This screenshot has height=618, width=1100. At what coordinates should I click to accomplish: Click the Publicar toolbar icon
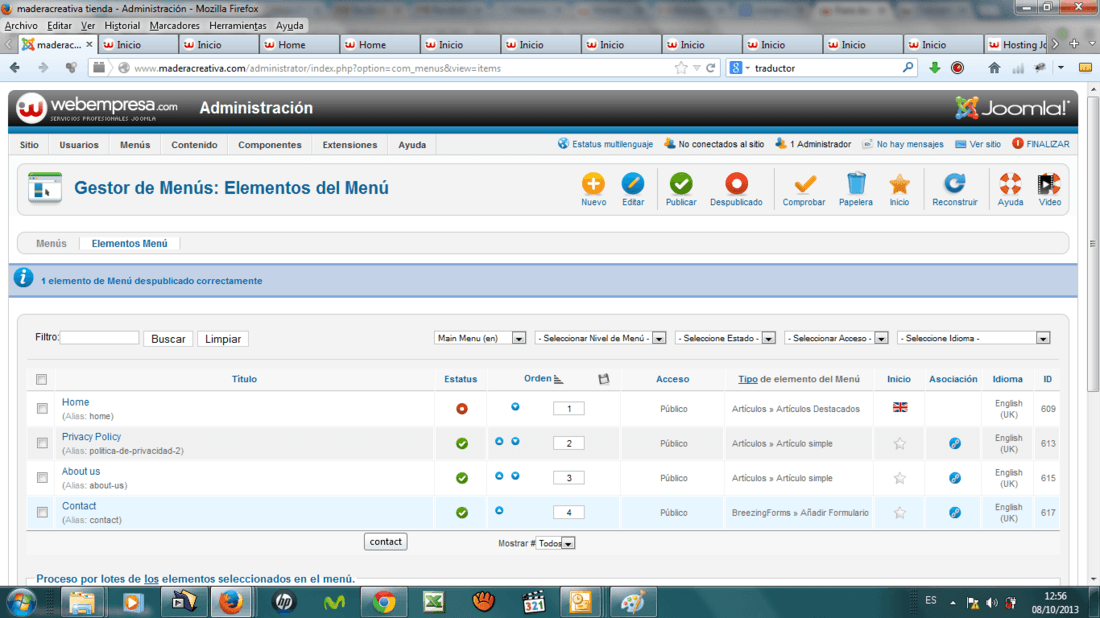(680, 184)
